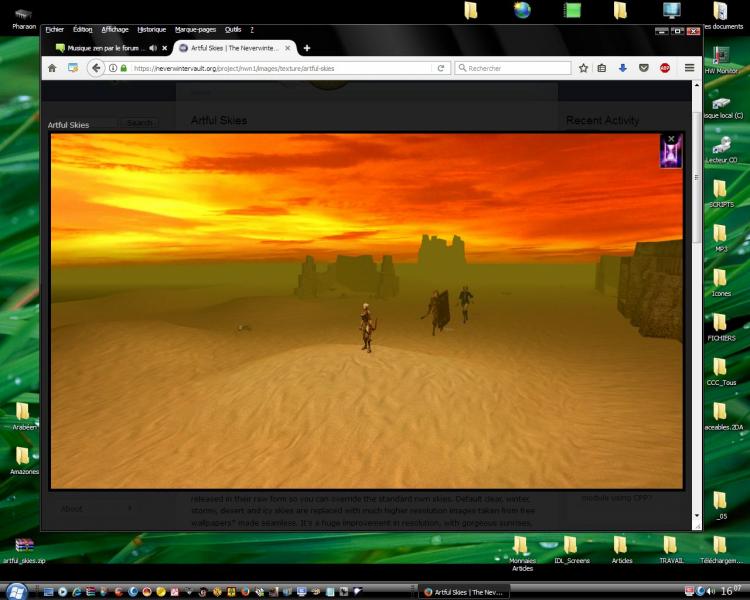Click the volume icon in system tray
This screenshot has height=600, width=750.
pyautogui.click(x=711, y=591)
